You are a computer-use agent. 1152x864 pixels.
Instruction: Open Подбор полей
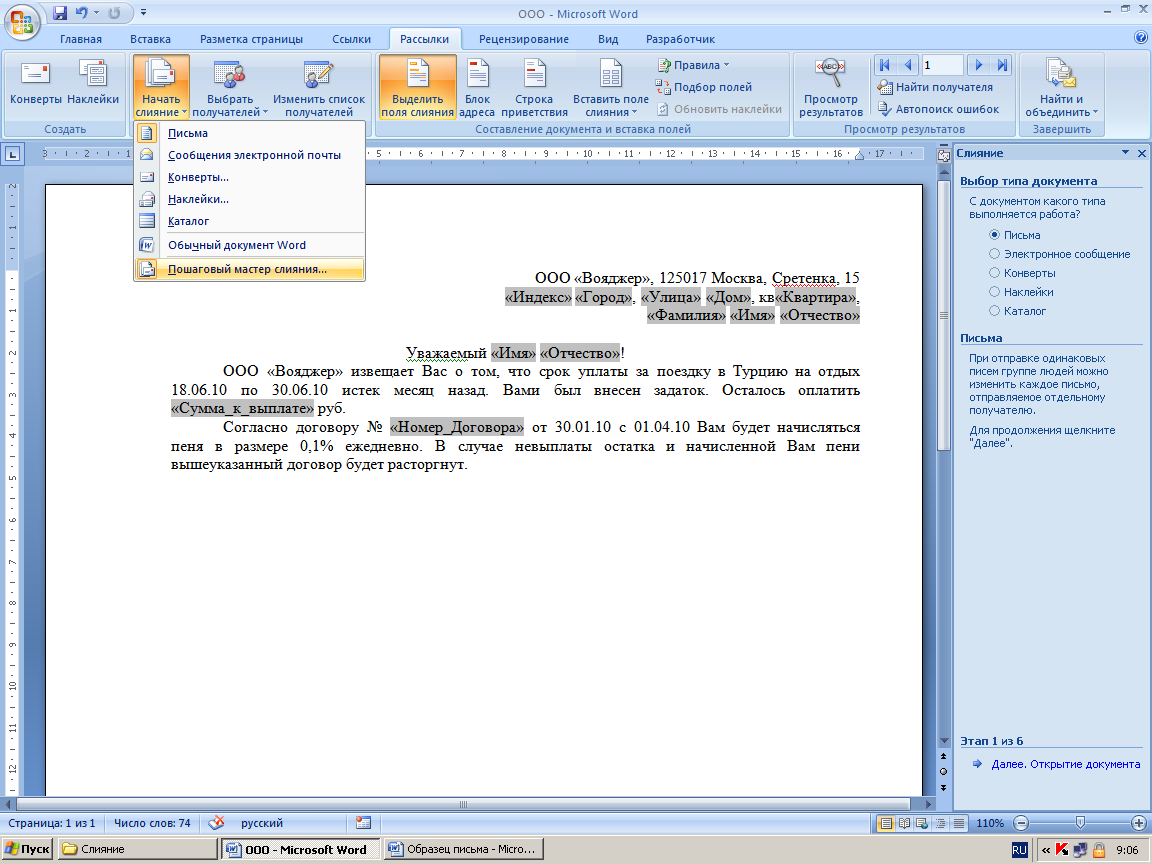pyautogui.click(x=704, y=87)
